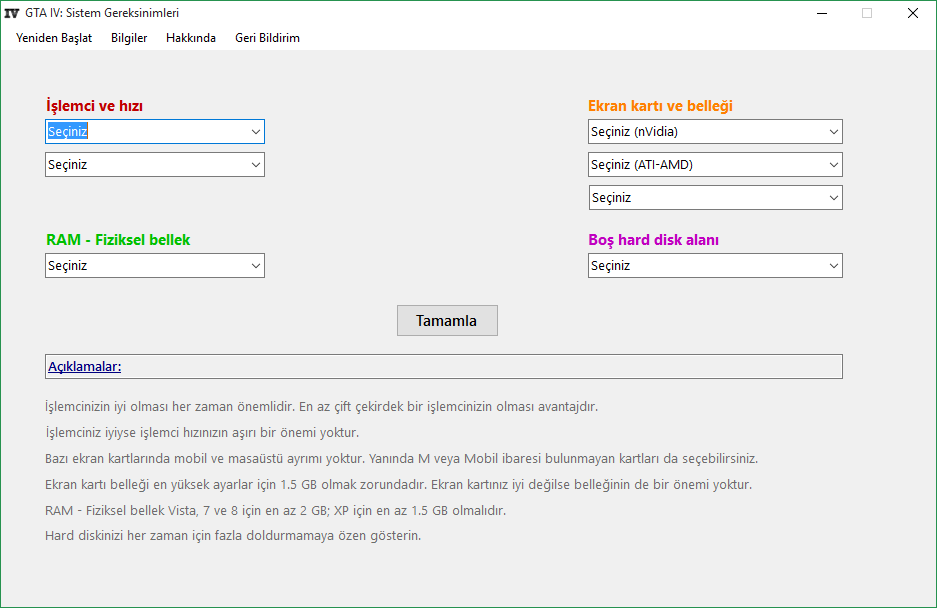The width and height of the screenshot is (937, 608).
Task: Click the line starting 'Bazı ekran kartlarında'
Action: (402, 459)
